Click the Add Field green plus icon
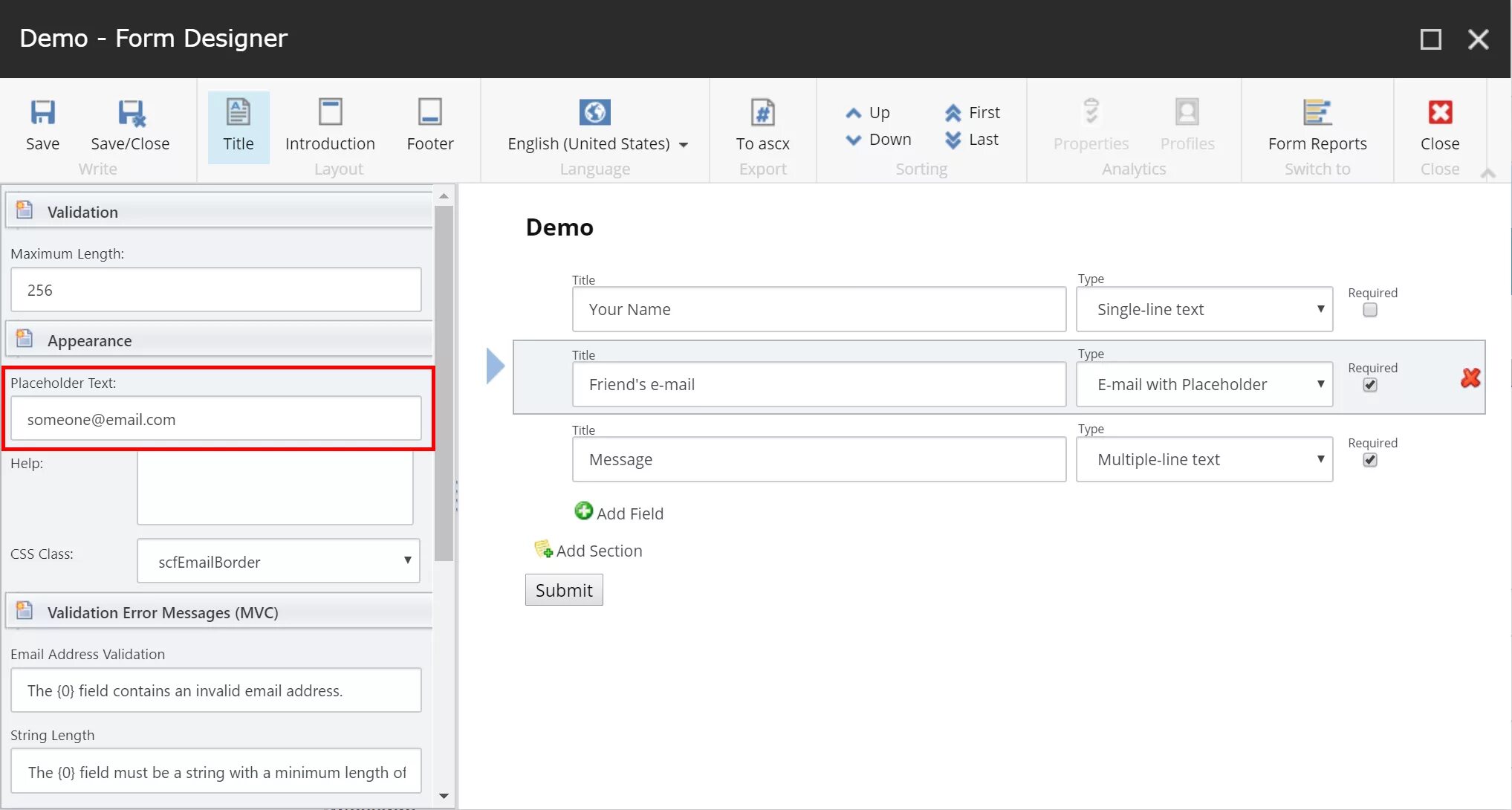Screen dimensions: 1512x810 582,512
